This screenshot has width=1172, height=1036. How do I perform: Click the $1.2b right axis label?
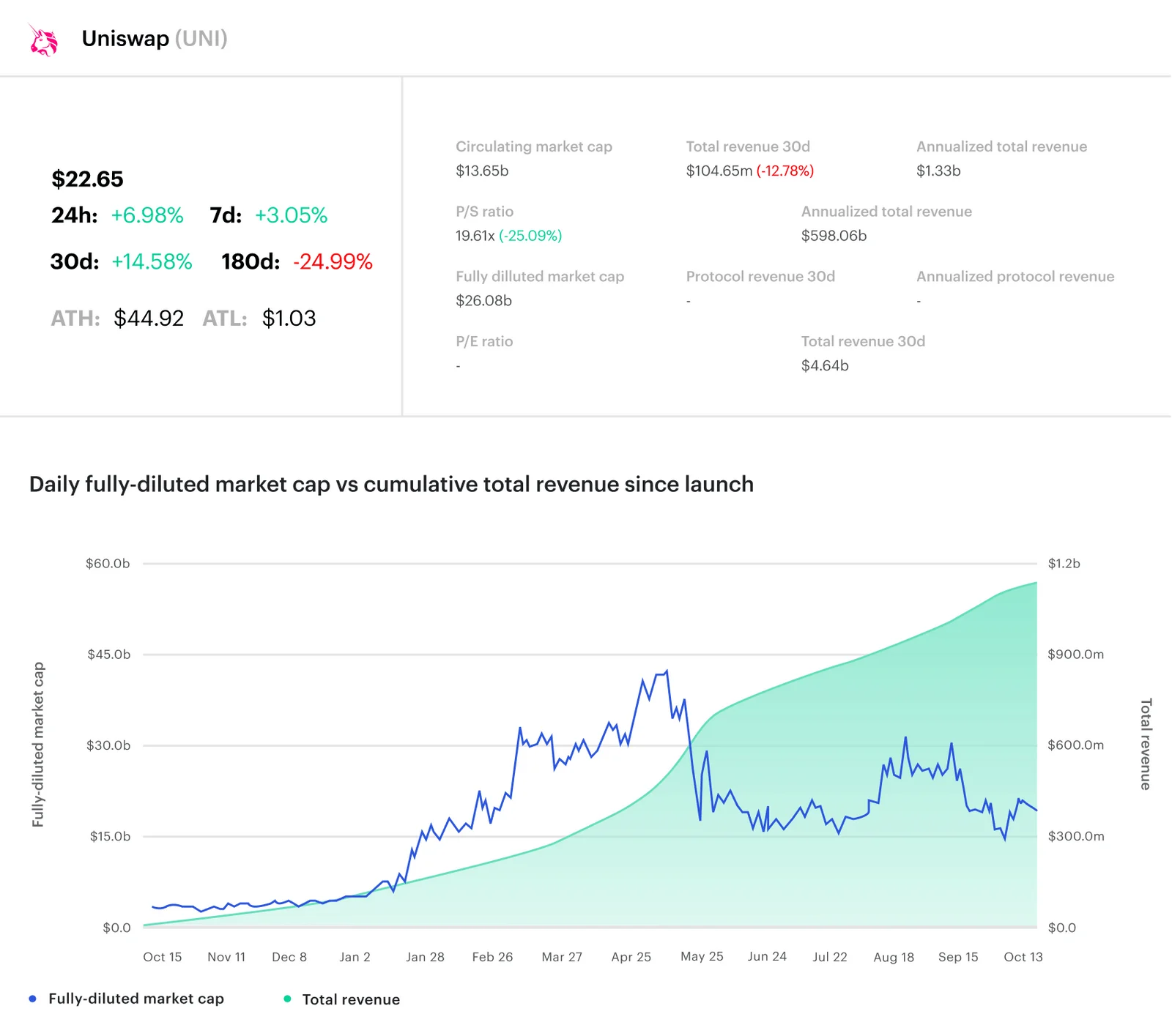coord(1064,564)
